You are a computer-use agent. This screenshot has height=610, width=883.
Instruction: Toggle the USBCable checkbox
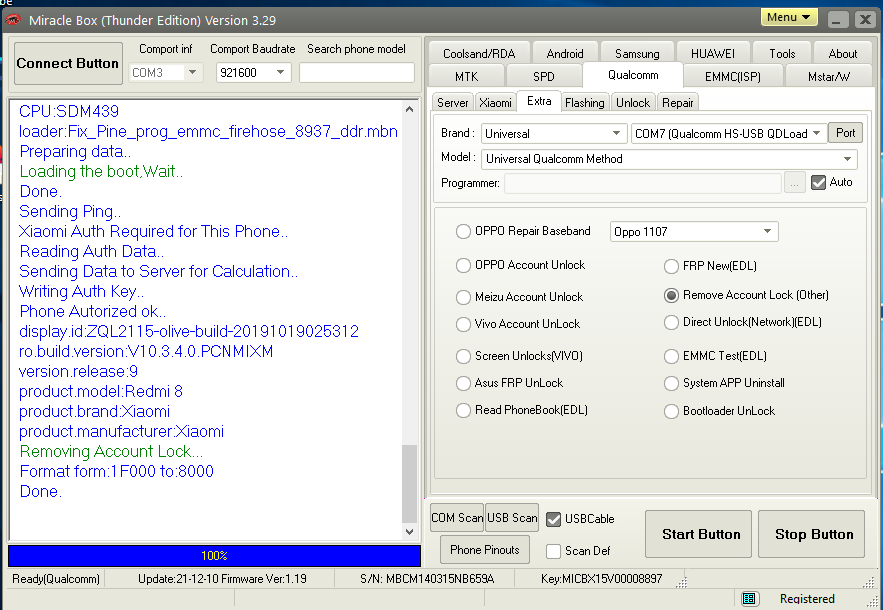click(554, 519)
